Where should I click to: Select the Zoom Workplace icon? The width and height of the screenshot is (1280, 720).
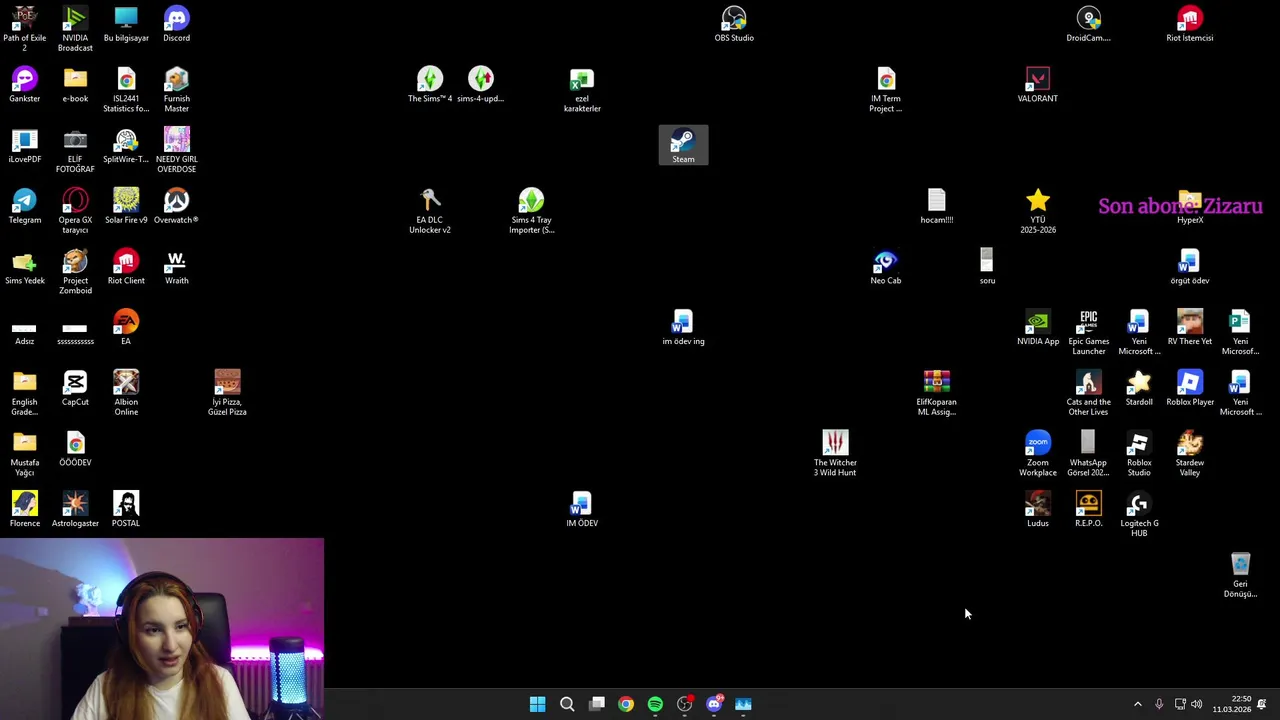(1037, 454)
